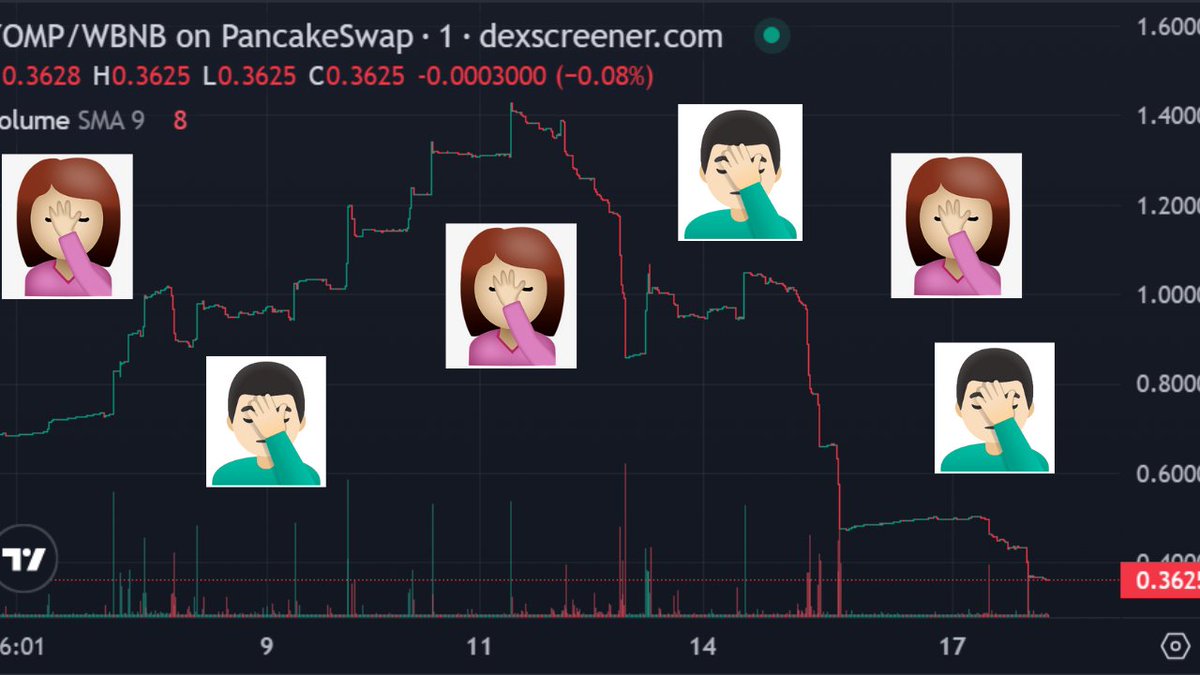Open chart settings hexagon icon
The image size is (1200, 675).
[1176, 647]
